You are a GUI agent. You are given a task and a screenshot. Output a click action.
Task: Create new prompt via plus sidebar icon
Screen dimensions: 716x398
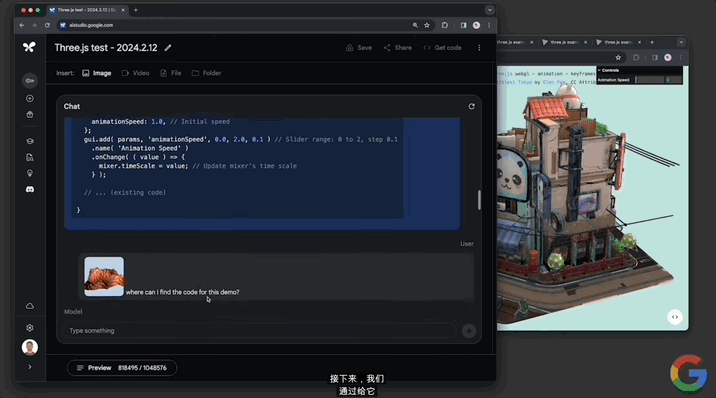point(30,99)
